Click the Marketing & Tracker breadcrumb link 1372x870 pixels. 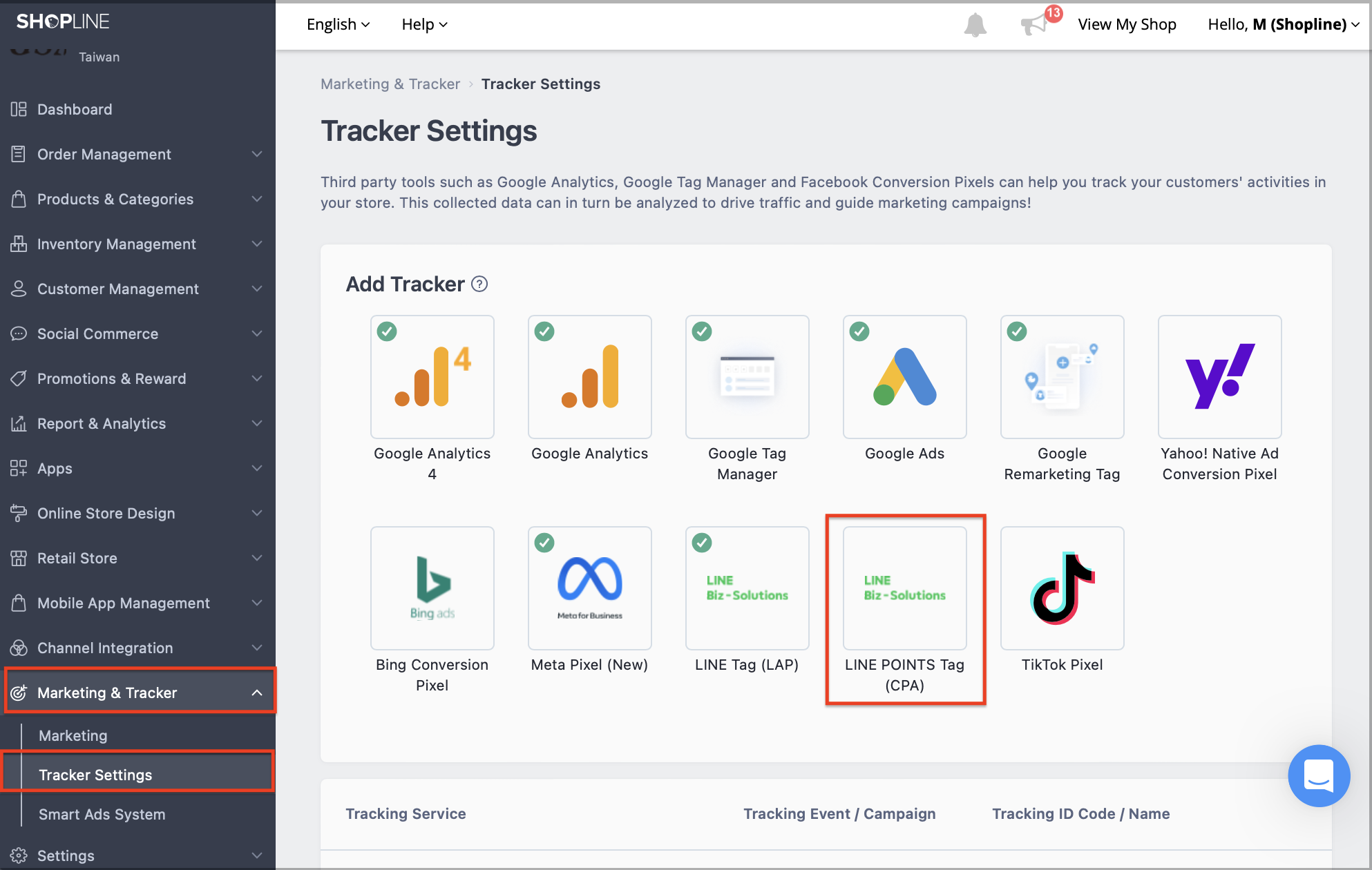pyautogui.click(x=390, y=84)
